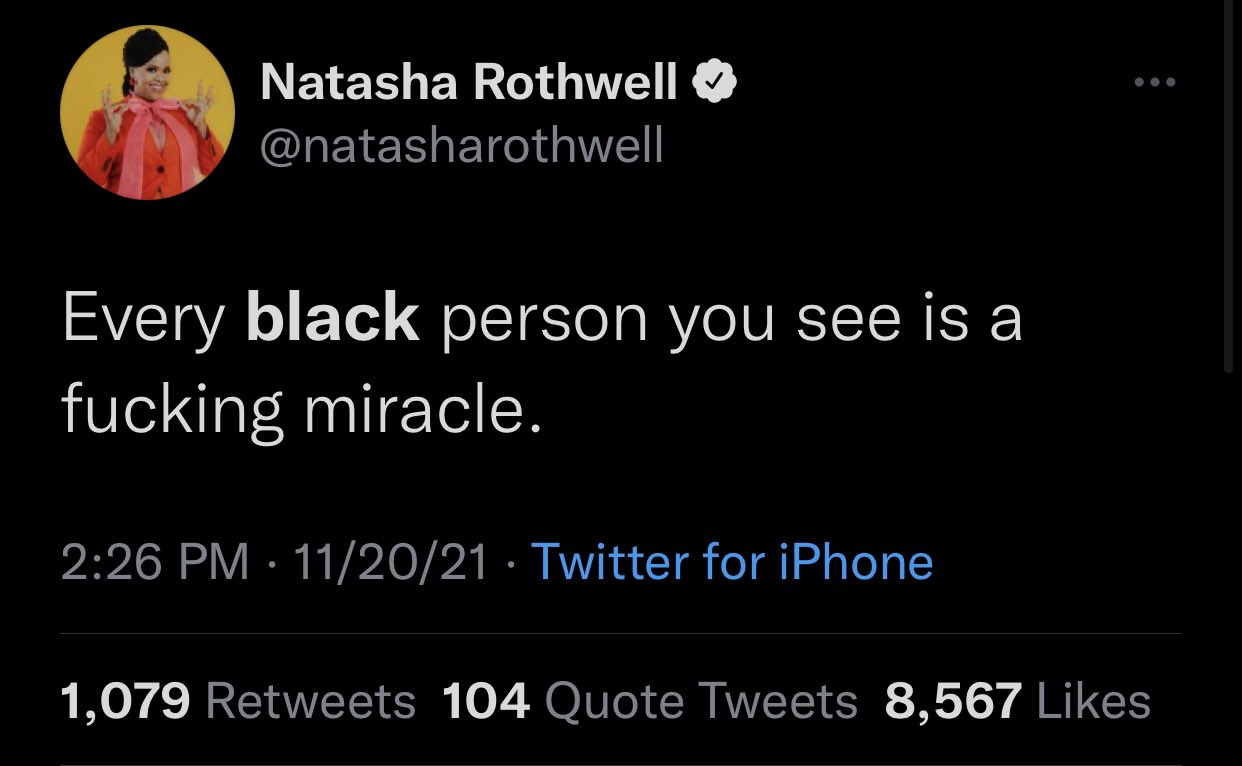Open the @natasharothwell handle link

pos(461,147)
